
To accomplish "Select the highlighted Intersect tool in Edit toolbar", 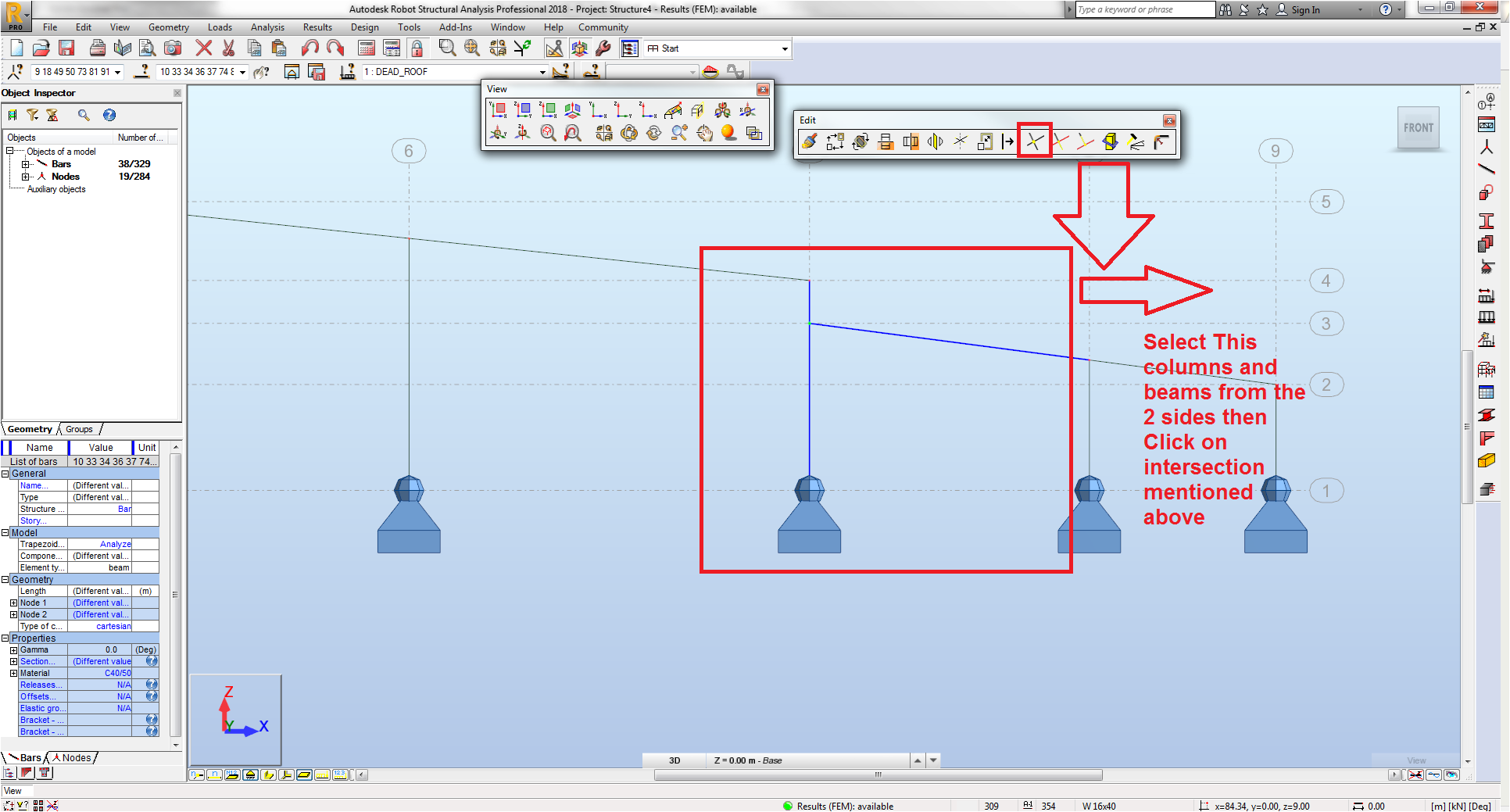I will 1035,141.
